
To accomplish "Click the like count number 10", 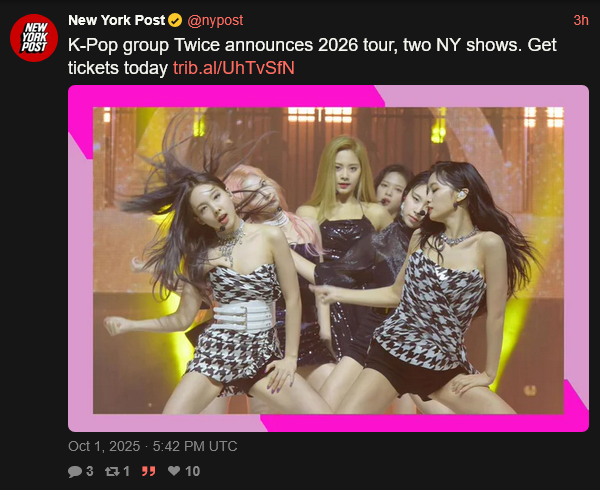I will (192, 471).
